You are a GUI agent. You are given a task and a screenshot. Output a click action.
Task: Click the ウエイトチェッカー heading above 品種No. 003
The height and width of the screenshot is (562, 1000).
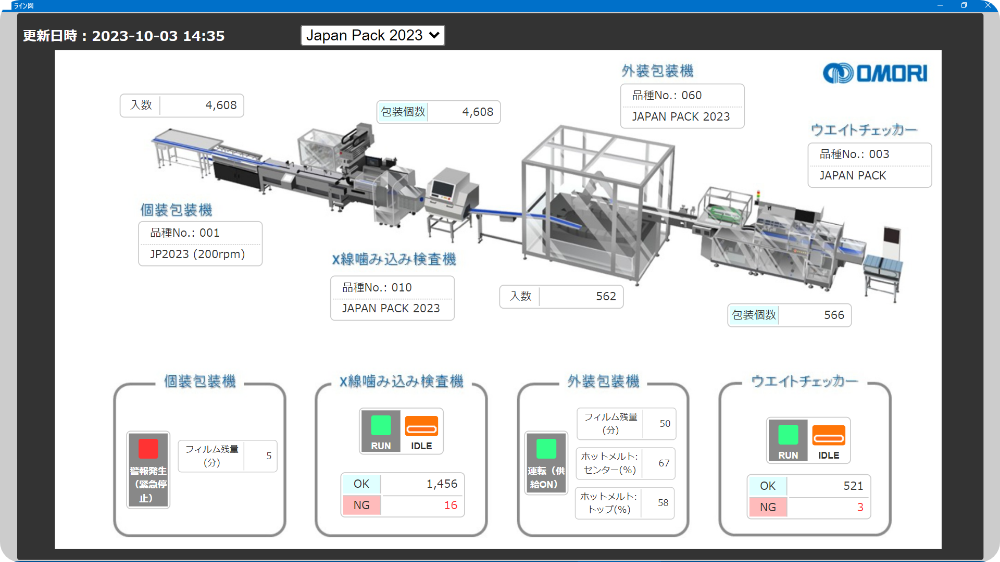click(864, 129)
